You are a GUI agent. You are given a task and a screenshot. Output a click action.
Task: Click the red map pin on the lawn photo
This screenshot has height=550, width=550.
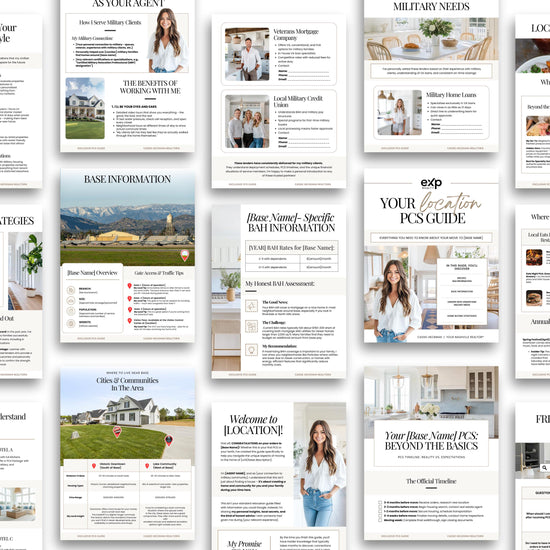(x=117, y=431)
